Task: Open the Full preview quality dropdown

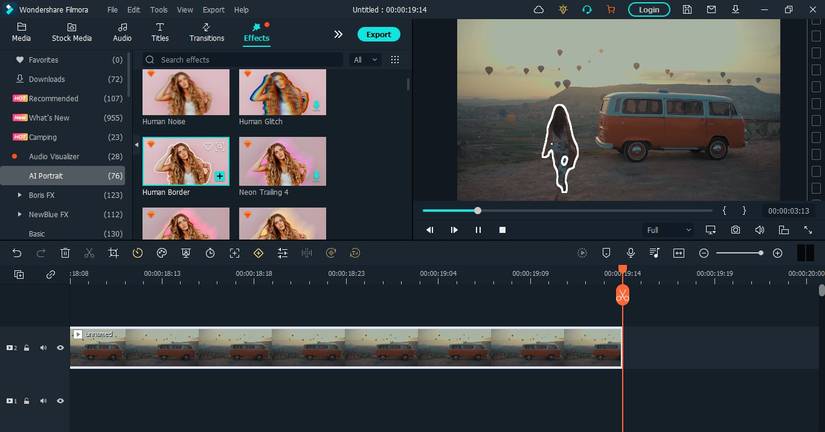Action: (x=669, y=230)
